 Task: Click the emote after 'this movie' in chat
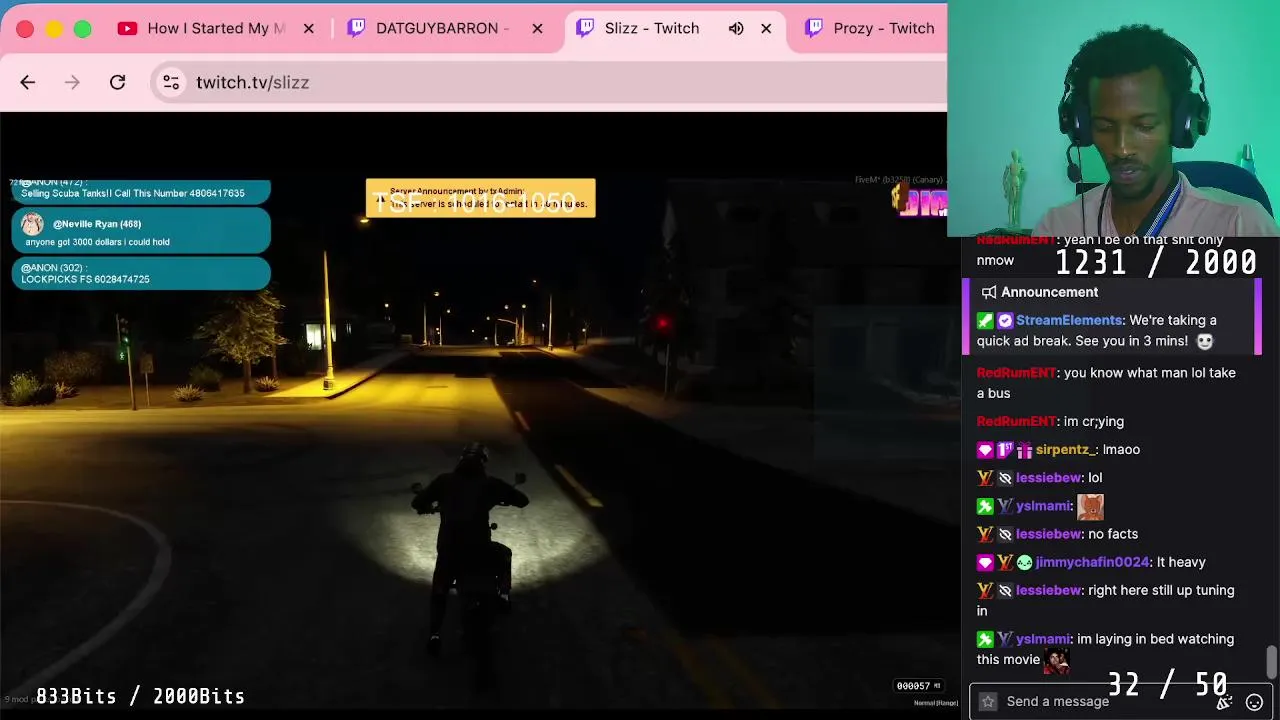tap(1057, 660)
